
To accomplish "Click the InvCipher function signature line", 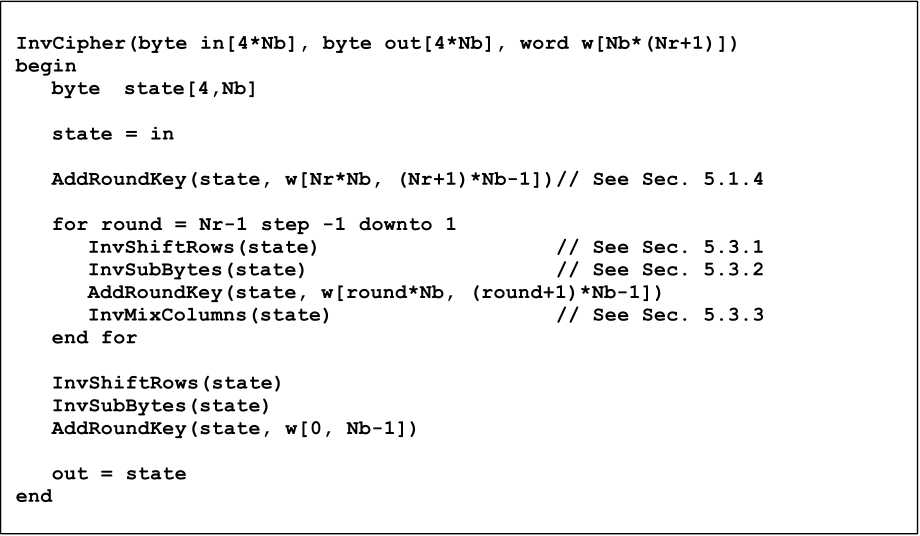I will [x=378, y=44].
